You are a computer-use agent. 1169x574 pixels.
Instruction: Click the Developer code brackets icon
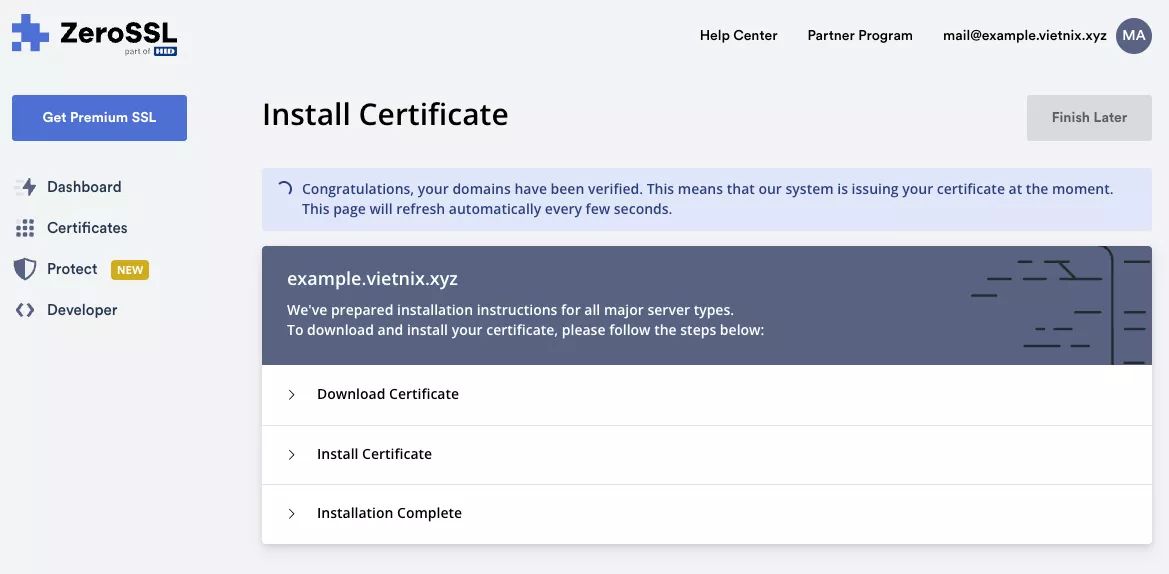click(x=25, y=310)
